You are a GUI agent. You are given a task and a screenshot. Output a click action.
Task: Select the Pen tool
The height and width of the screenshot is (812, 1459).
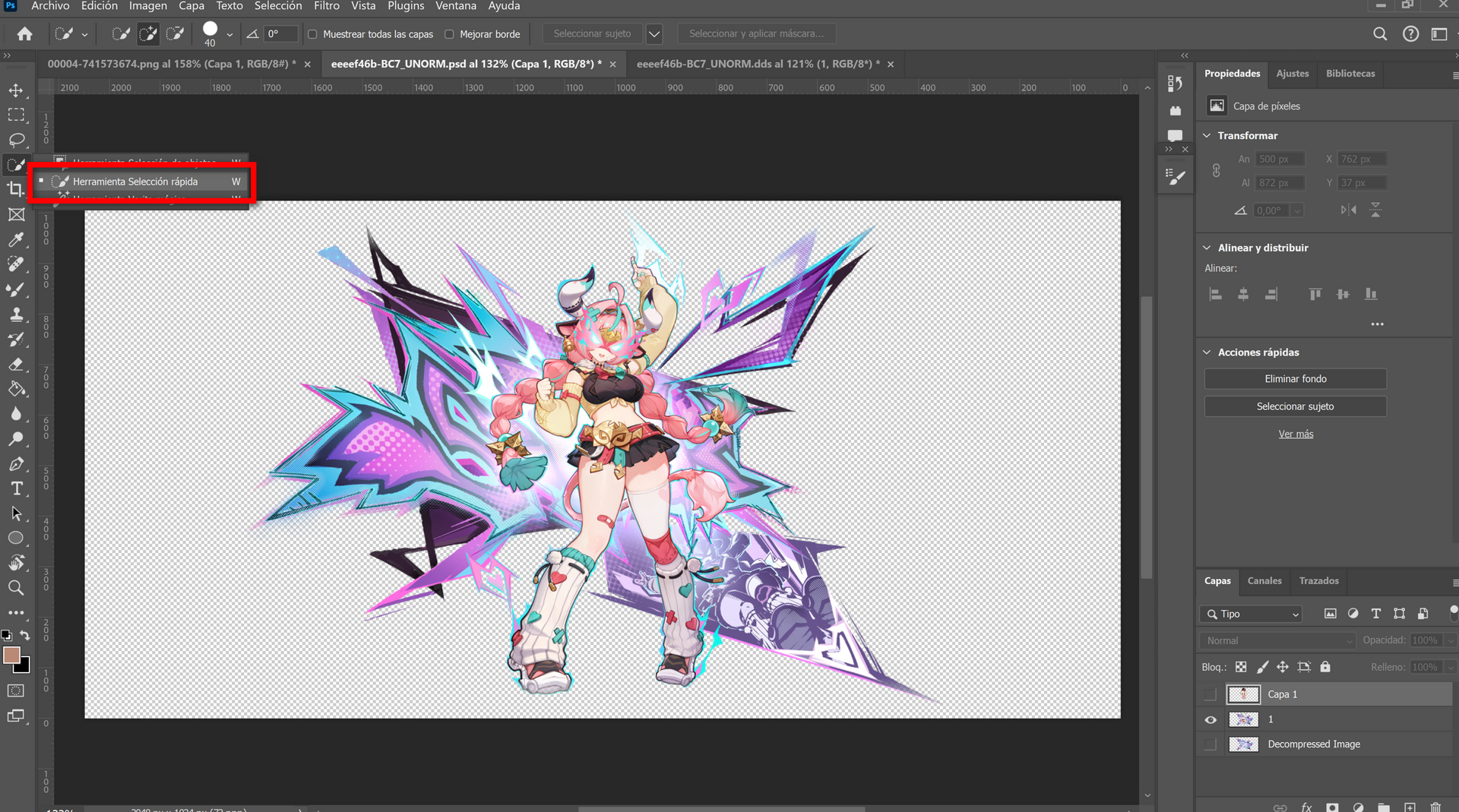click(x=16, y=464)
